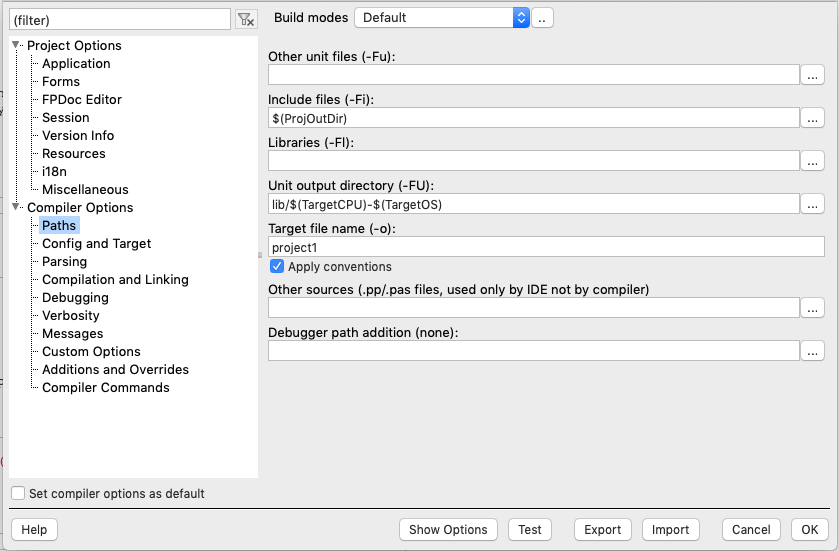This screenshot has width=839, height=551.
Task: Click the Project Options tree label
Action: coord(74,45)
